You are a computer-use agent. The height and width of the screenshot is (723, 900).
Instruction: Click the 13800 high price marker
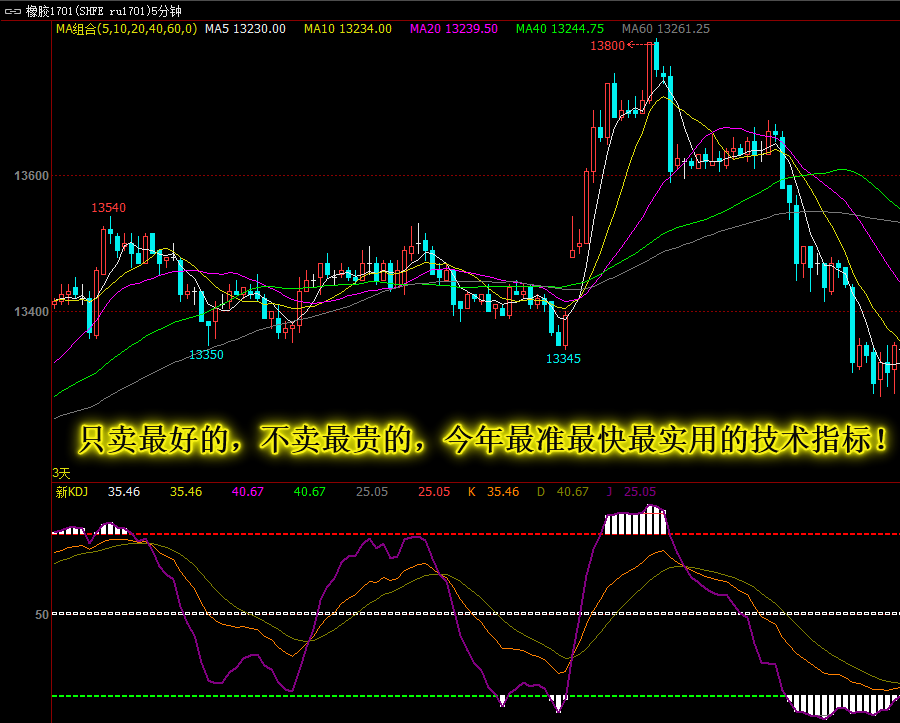click(x=607, y=46)
